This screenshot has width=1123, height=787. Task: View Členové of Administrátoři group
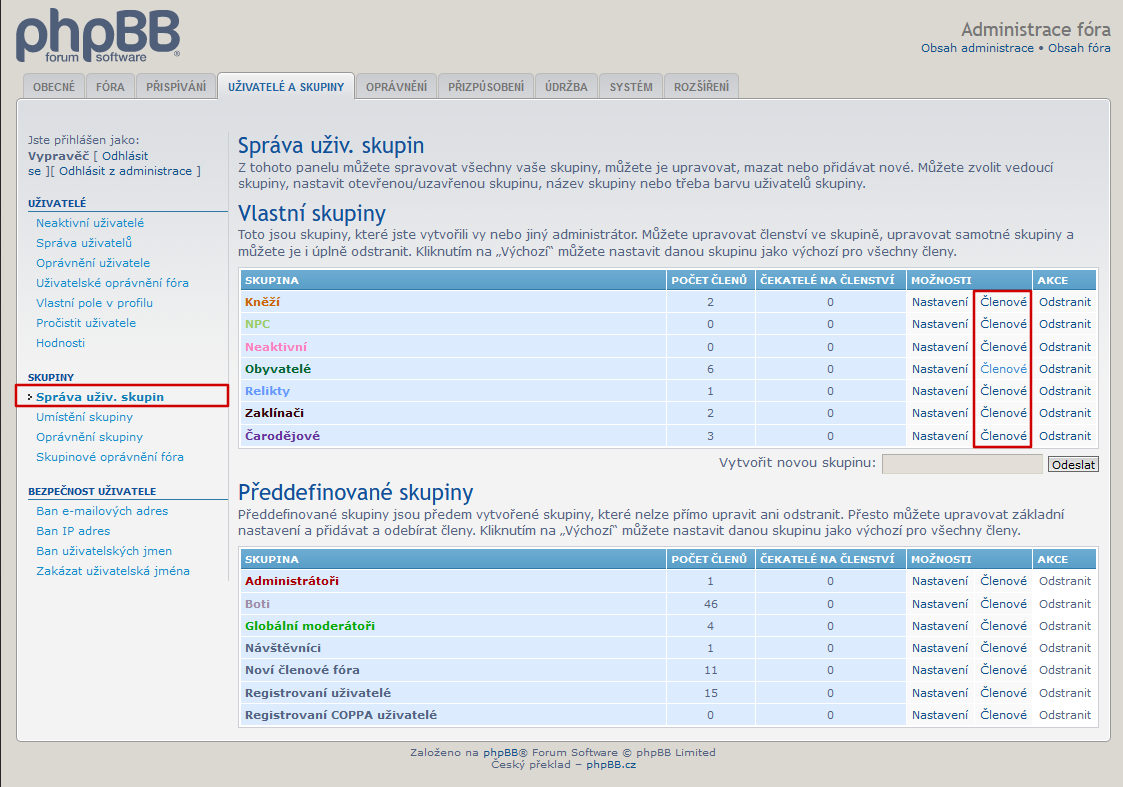click(x=1003, y=581)
